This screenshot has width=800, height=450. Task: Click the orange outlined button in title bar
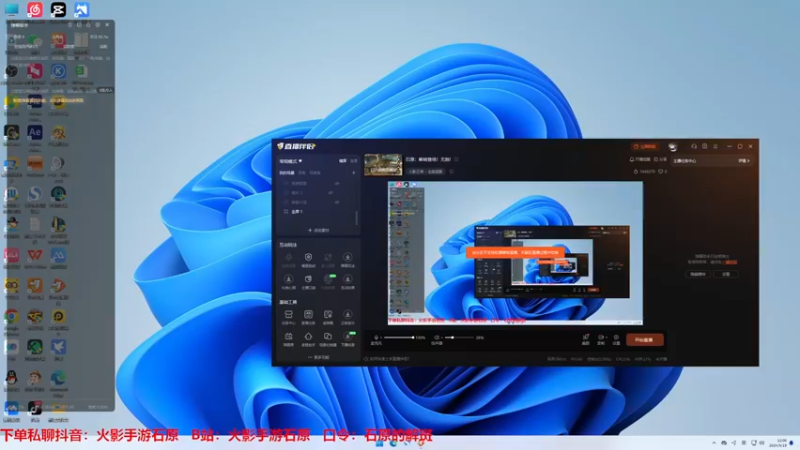pyautogui.click(x=645, y=146)
